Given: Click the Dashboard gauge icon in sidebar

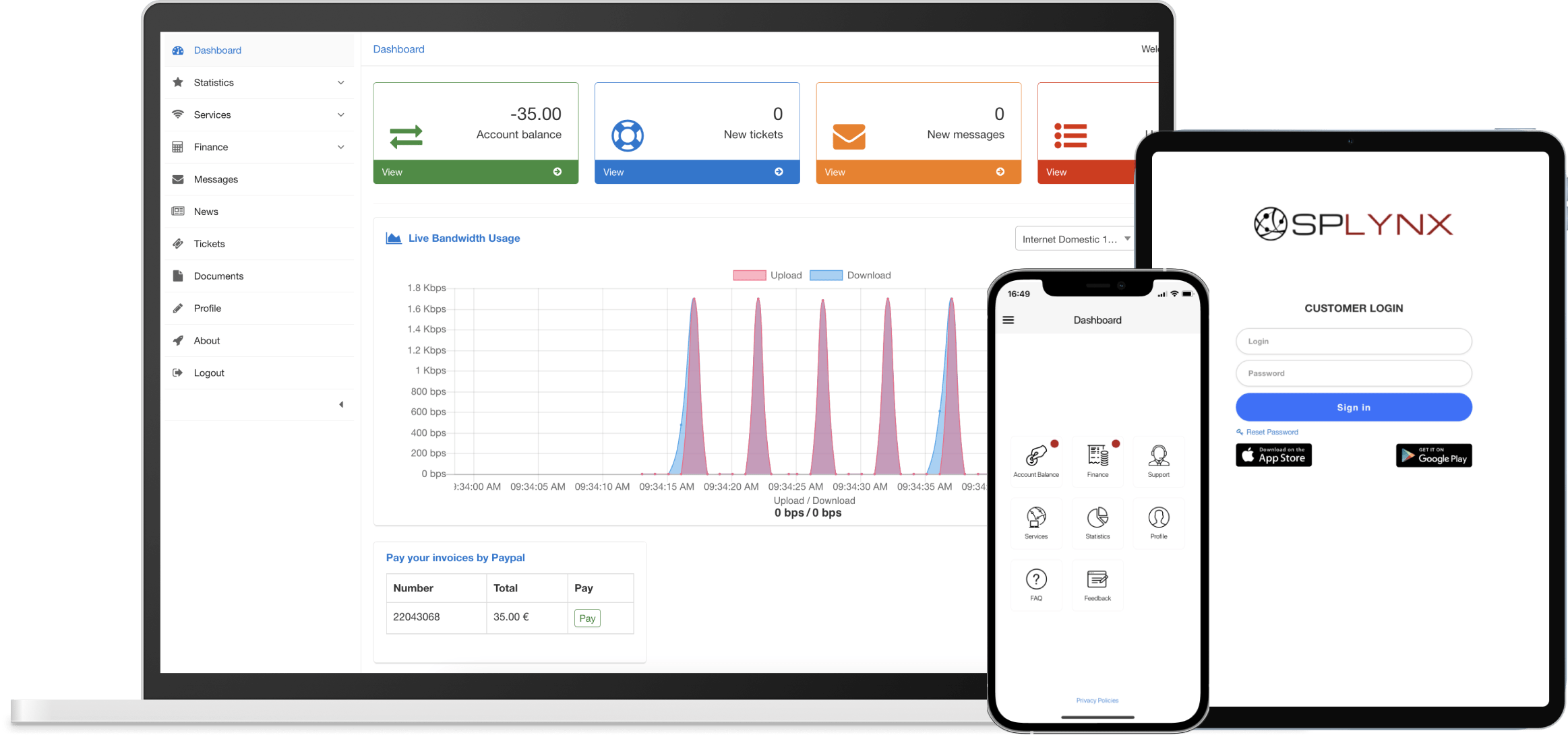Looking at the screenshot, I should [178, 51].
